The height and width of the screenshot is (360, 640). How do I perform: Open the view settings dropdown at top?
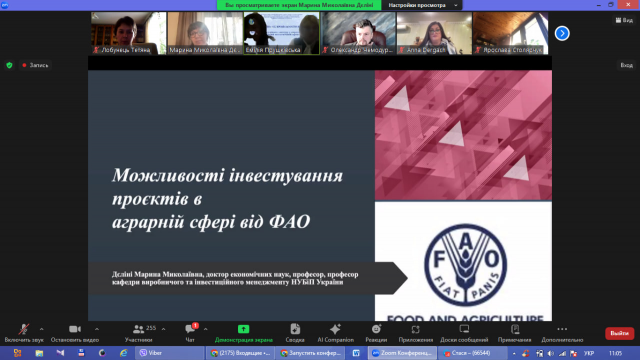[422, 5]
